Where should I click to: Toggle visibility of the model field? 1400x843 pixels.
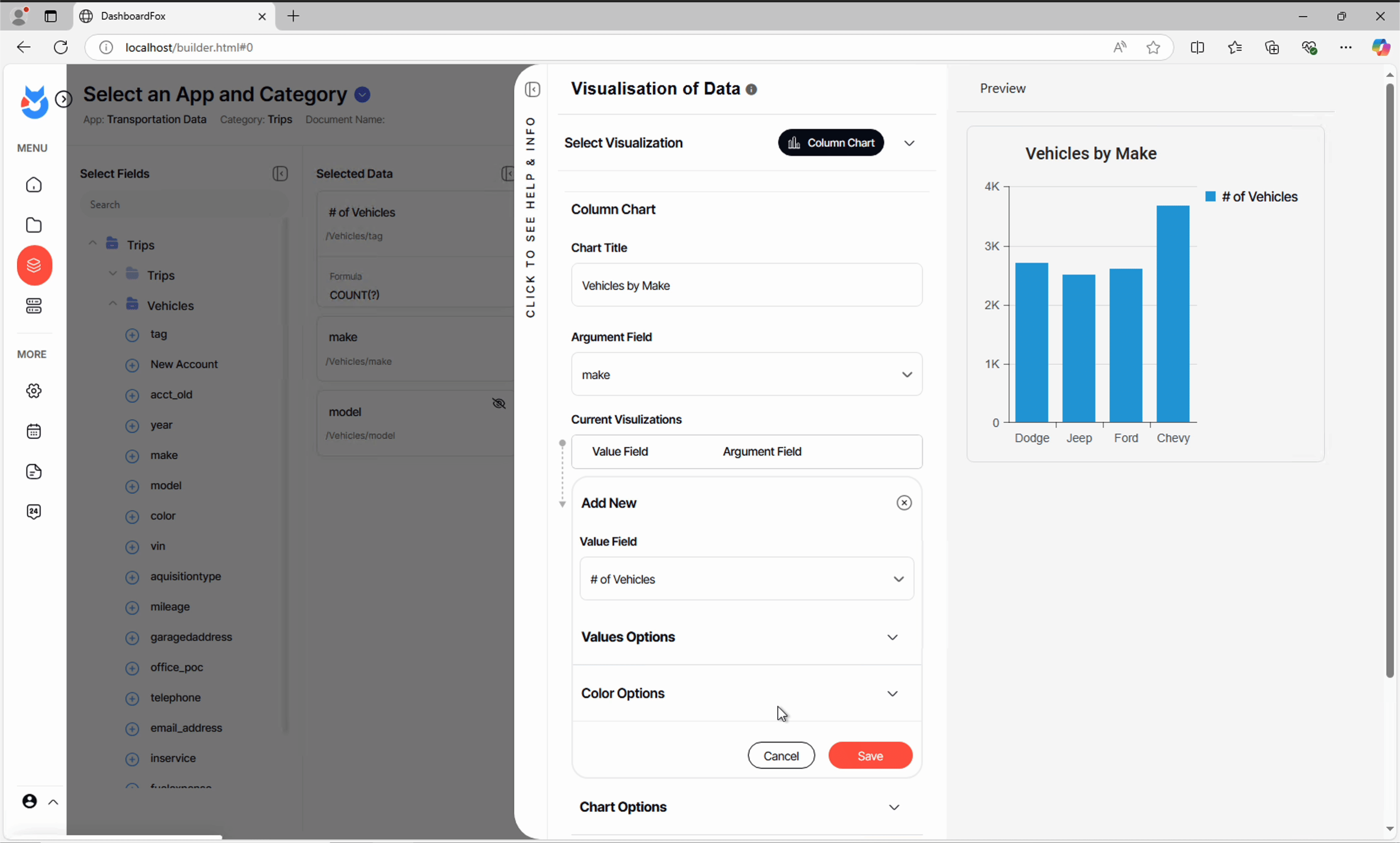(499, 404)
